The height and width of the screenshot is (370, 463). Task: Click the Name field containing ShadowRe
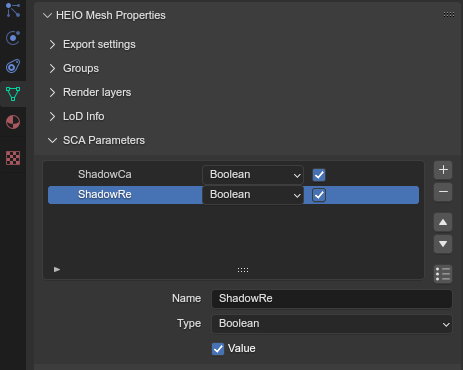tap(332, 298)
